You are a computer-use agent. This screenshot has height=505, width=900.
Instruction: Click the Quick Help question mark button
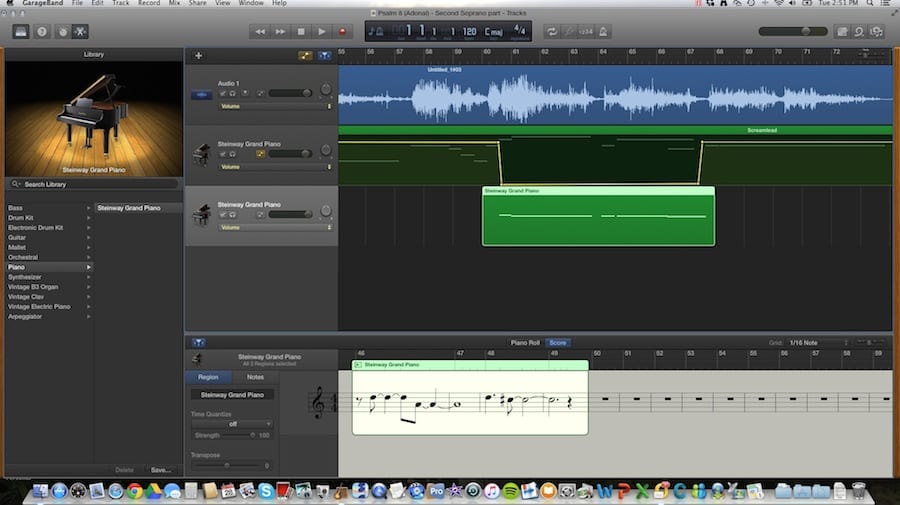pyautogui.click(x=42, y=32)
